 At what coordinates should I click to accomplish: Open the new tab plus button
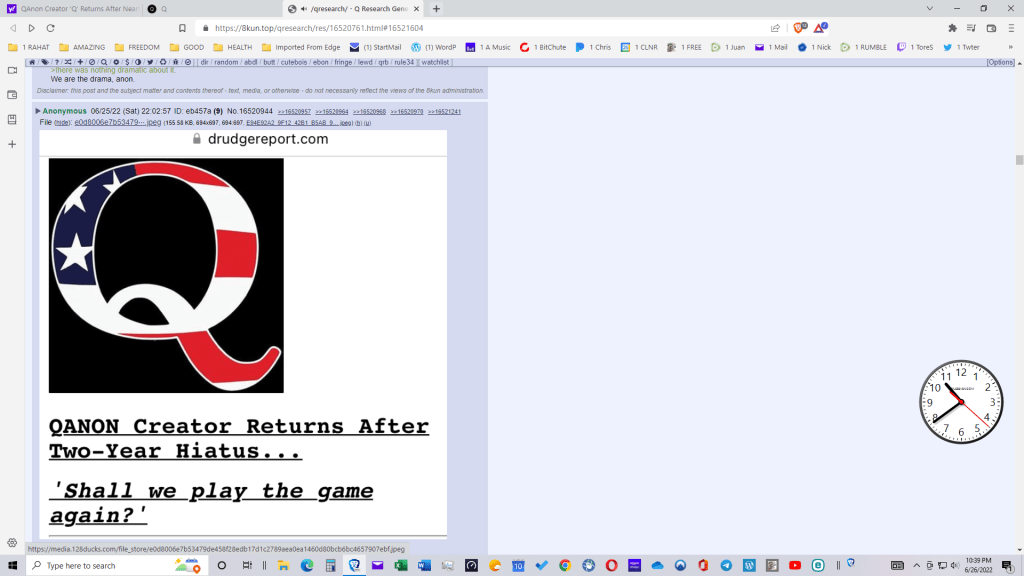436,8
